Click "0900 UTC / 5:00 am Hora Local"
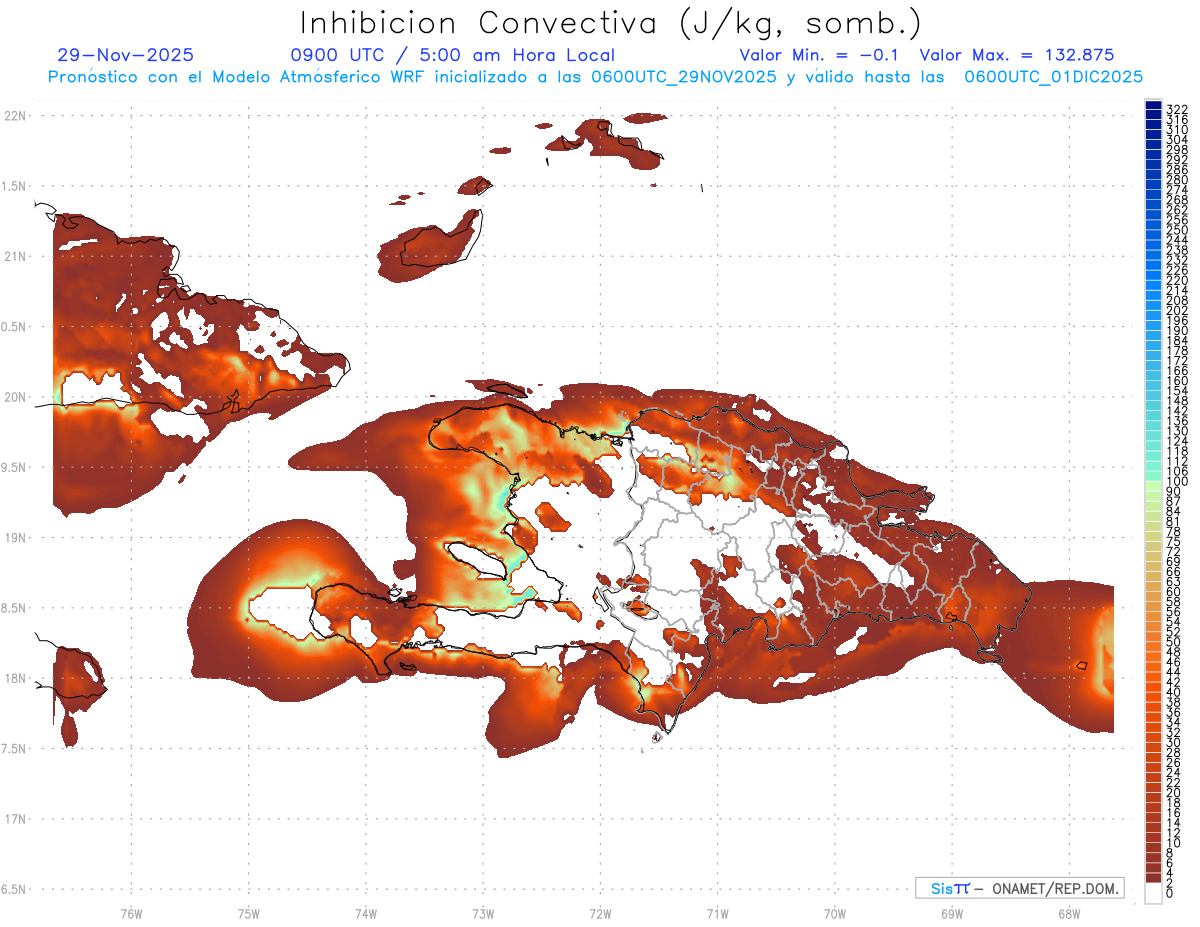Image resolution: width=1200 pixels, height=927 pixels. [x=453, y=55]
